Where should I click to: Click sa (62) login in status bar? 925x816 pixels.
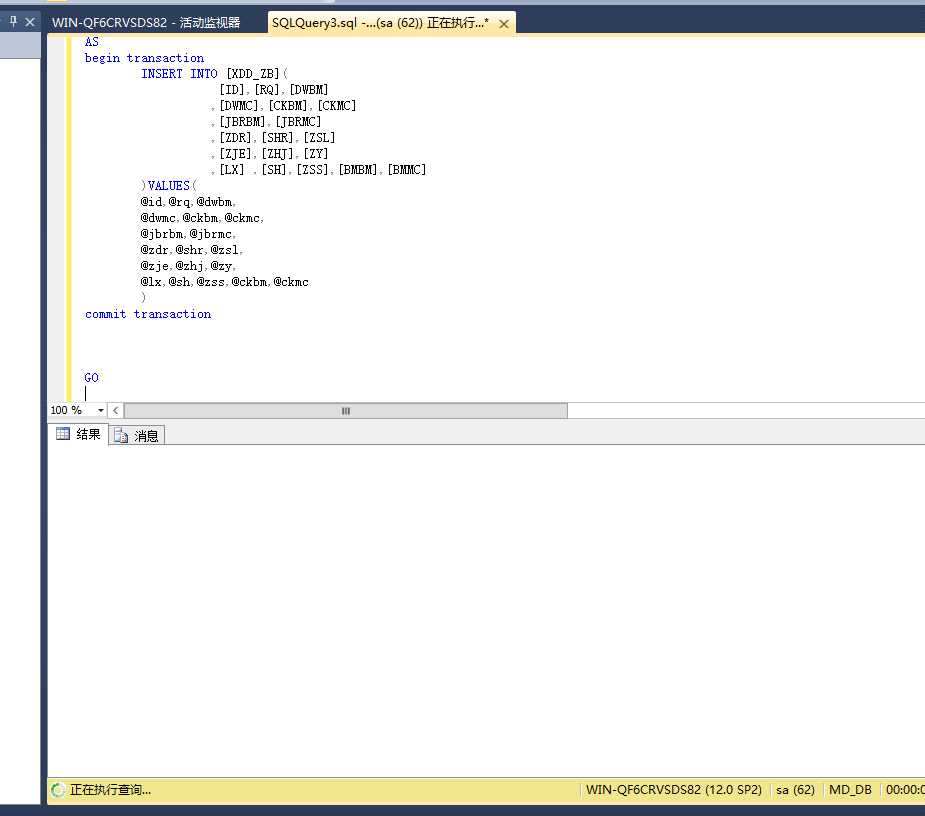coord(795,789)
